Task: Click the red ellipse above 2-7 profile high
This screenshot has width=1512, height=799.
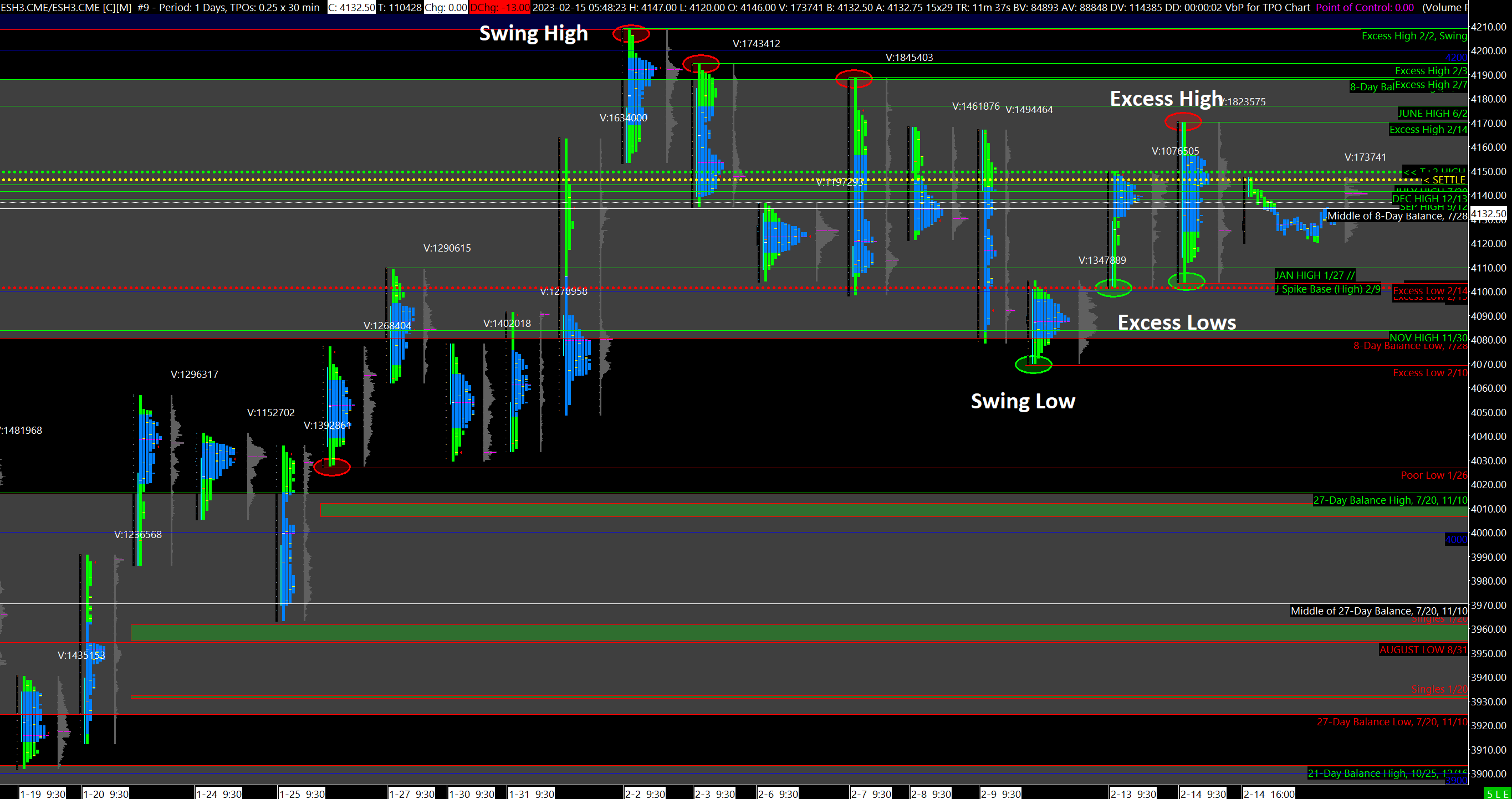Action: [x=854, y=79]
